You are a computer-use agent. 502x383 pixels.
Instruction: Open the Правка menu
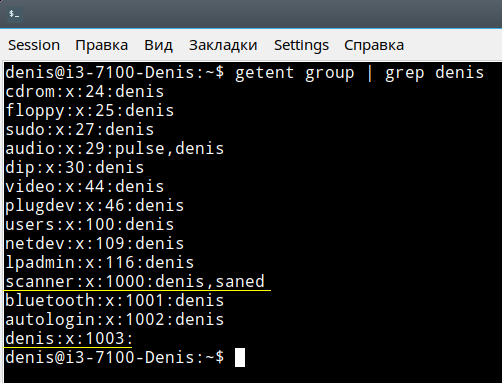pos(102,45)
